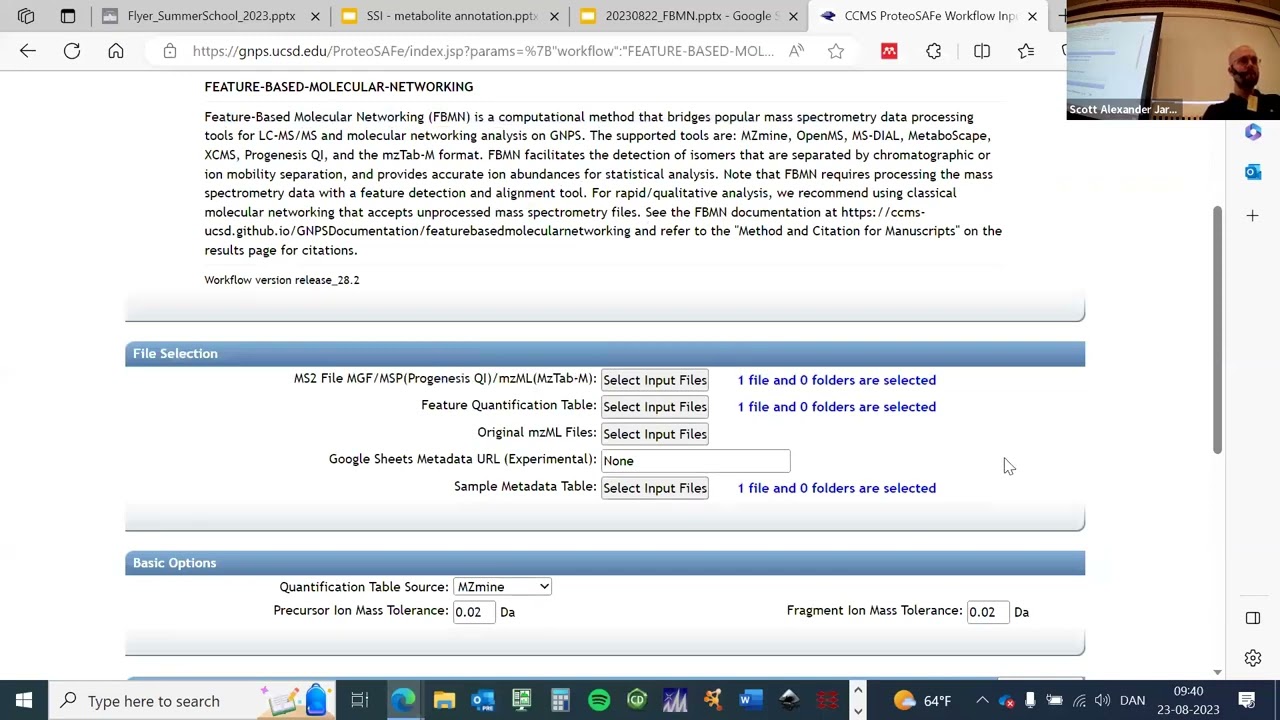
Task: Edit the Precursor Ion Mass Tolerance field
Action: pyautogui.click(x=473, y=612)
